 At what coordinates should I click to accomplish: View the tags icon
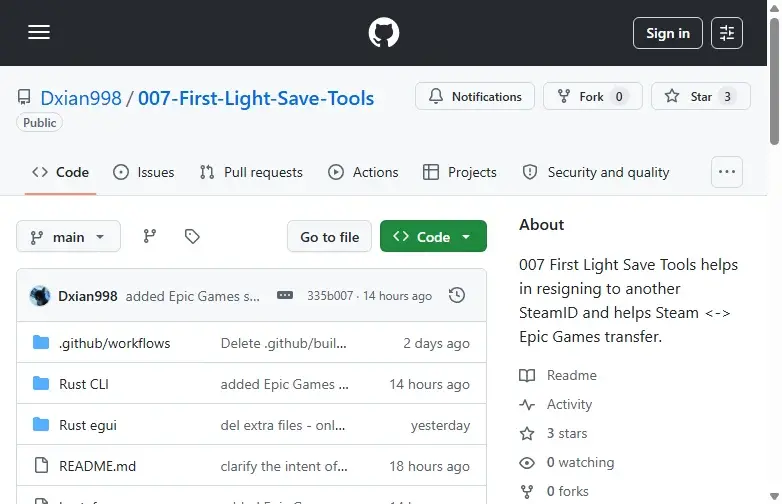click(x=192, y=236)
